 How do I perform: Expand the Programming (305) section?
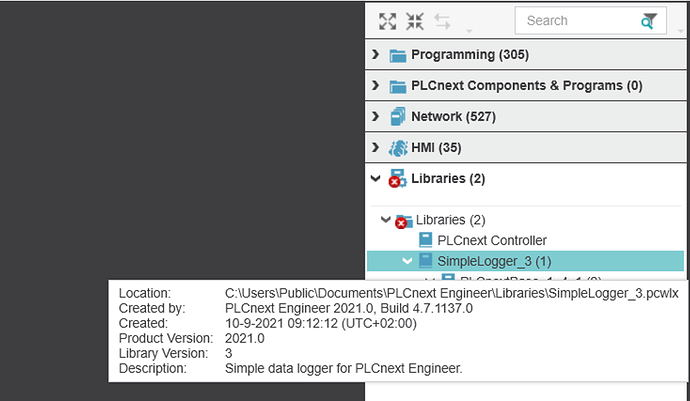click(x=375, y=54)
